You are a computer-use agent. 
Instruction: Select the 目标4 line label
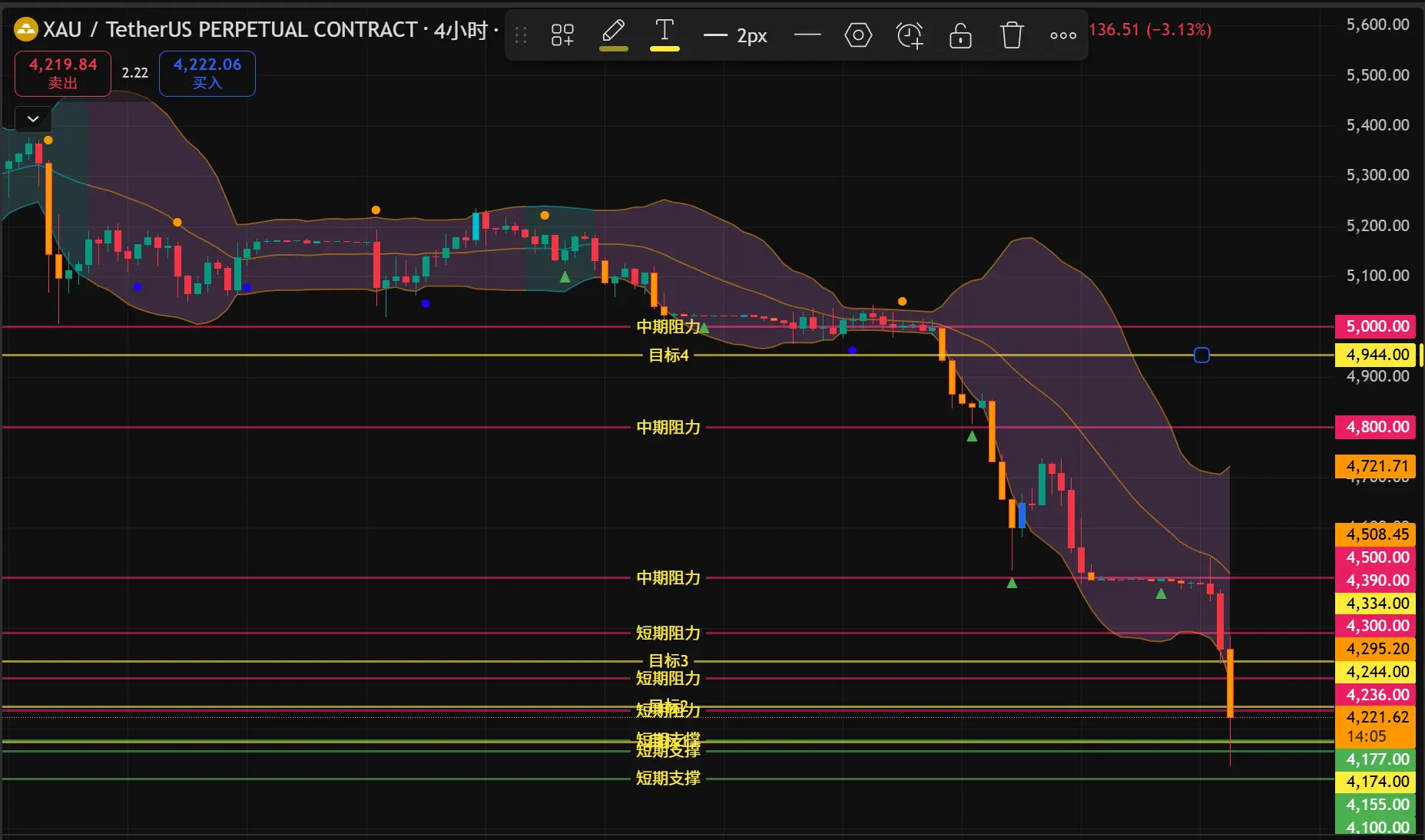[x=668, y=356]
